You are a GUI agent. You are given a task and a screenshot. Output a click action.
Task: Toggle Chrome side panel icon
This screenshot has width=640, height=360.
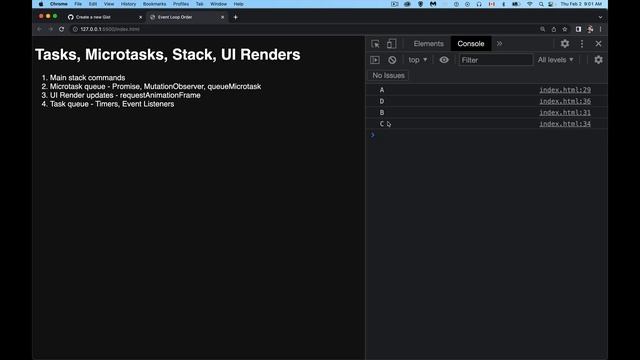click(x=578, y=29)
